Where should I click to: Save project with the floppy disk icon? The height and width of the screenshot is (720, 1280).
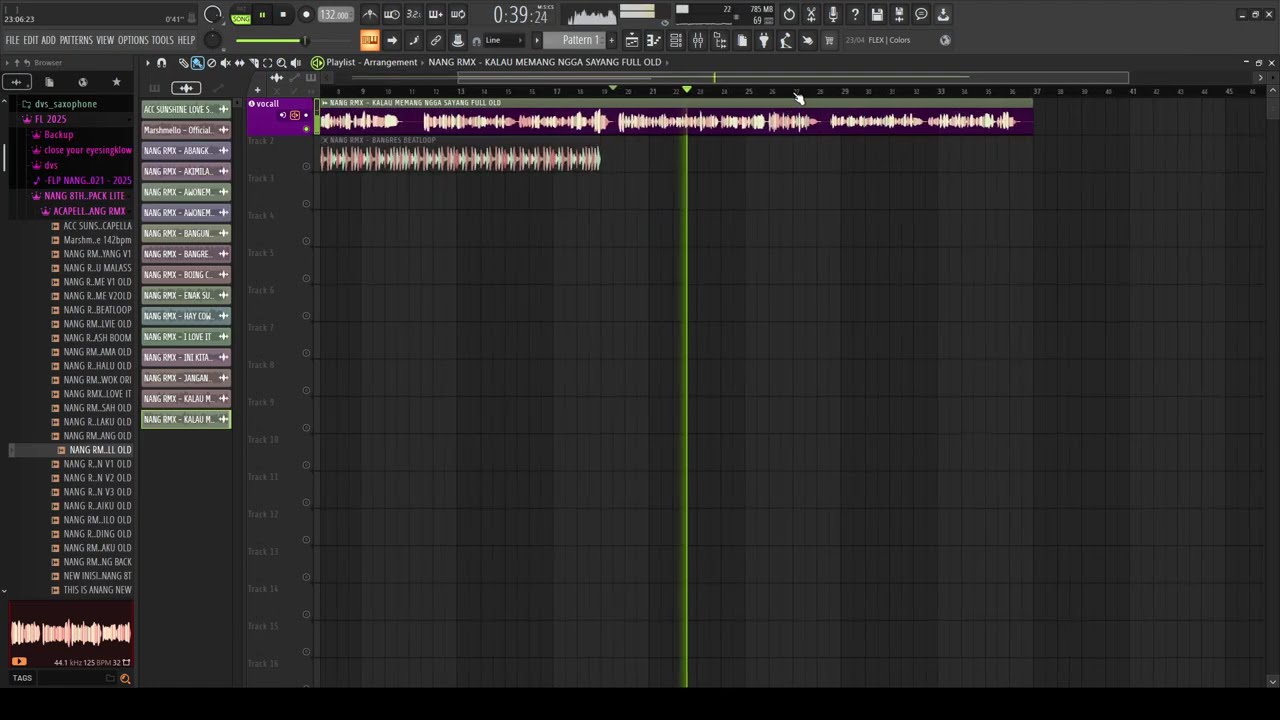point(877,14)
